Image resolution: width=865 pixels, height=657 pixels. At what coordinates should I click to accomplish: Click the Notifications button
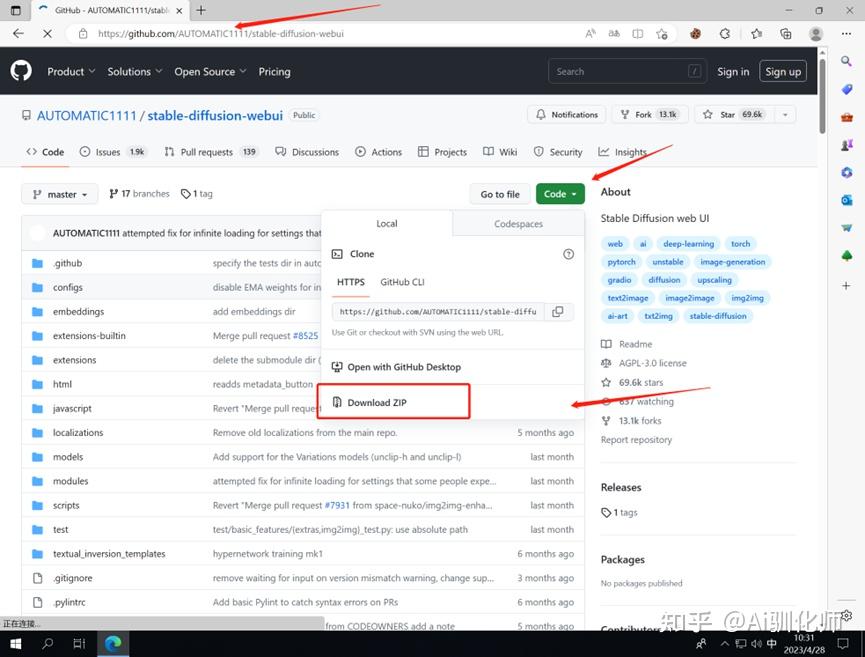point(567,115)
